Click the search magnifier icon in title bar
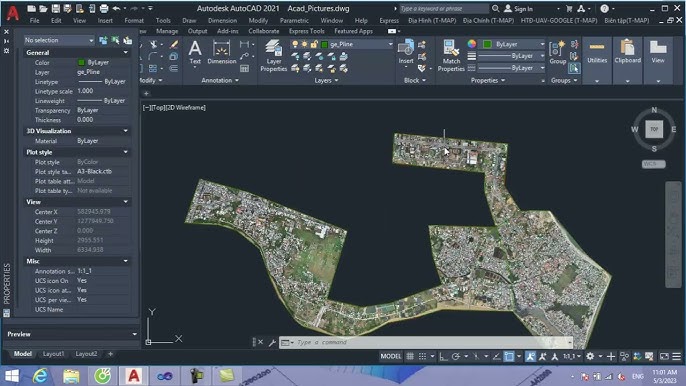The width and height of the screenshot is (686, 386). coord(495,8)
